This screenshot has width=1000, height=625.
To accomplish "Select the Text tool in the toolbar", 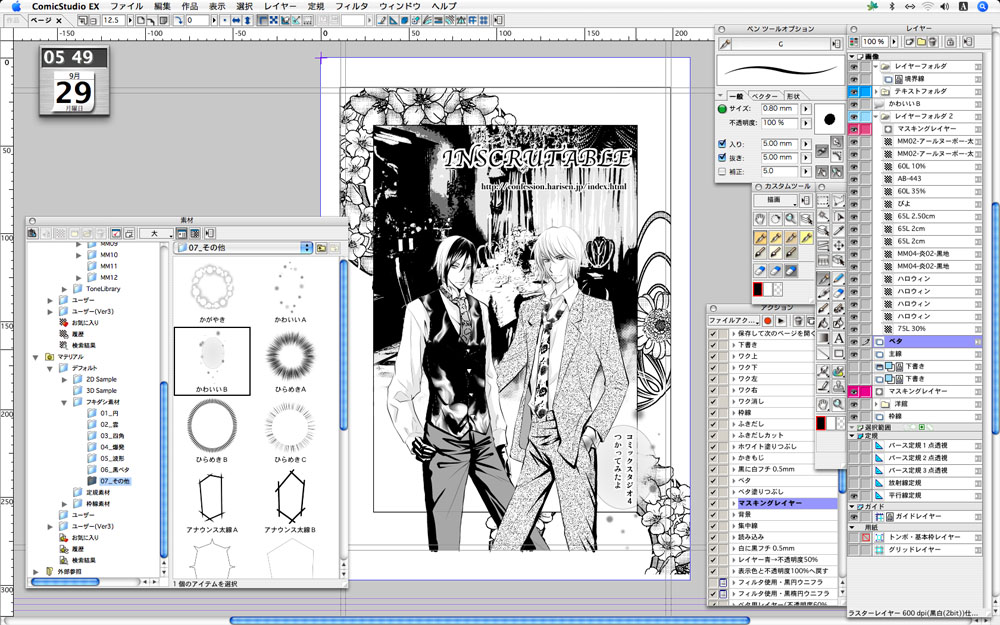I will 838,337.
